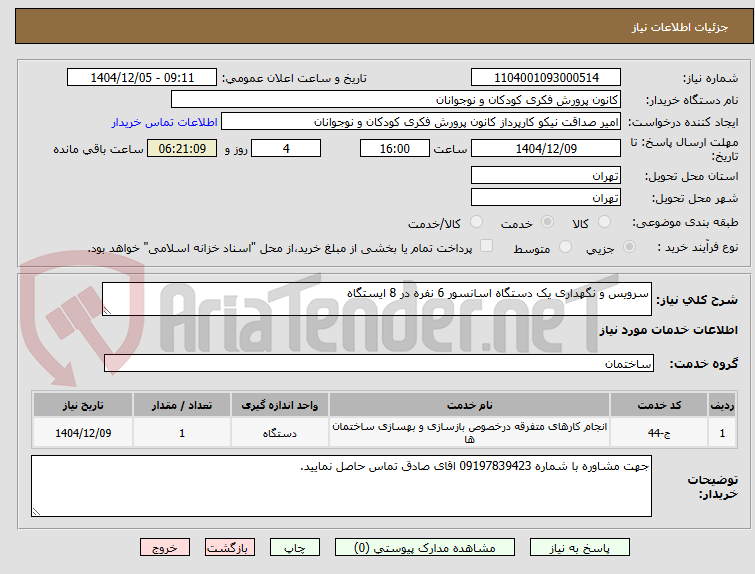Click the response deadline date field 1404/12/09
Viewport: 755px width, 574px height.
coord(546,148)
